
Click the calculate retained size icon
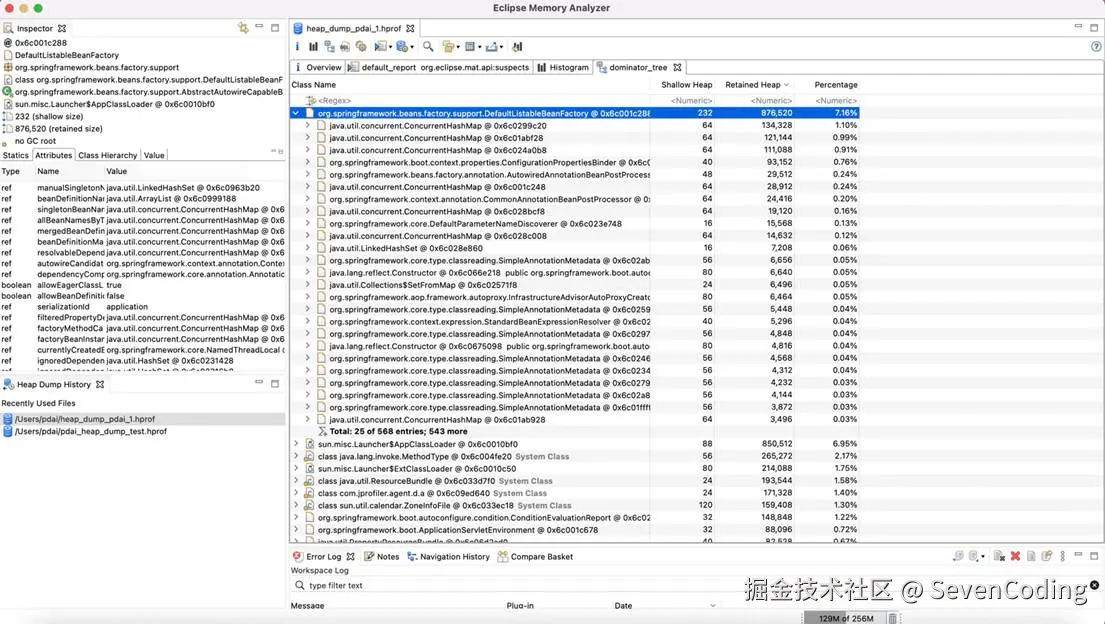pyautogui.click(x=470, y=47)
